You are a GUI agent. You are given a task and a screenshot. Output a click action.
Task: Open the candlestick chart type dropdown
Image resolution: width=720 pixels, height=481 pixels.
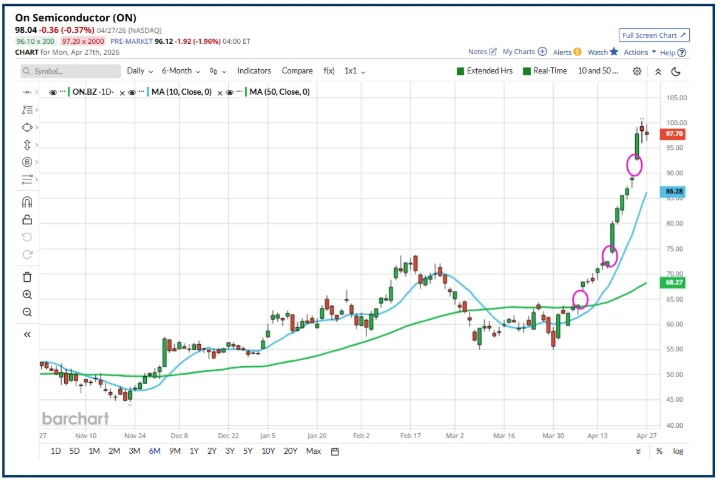[x=218, y=71]
